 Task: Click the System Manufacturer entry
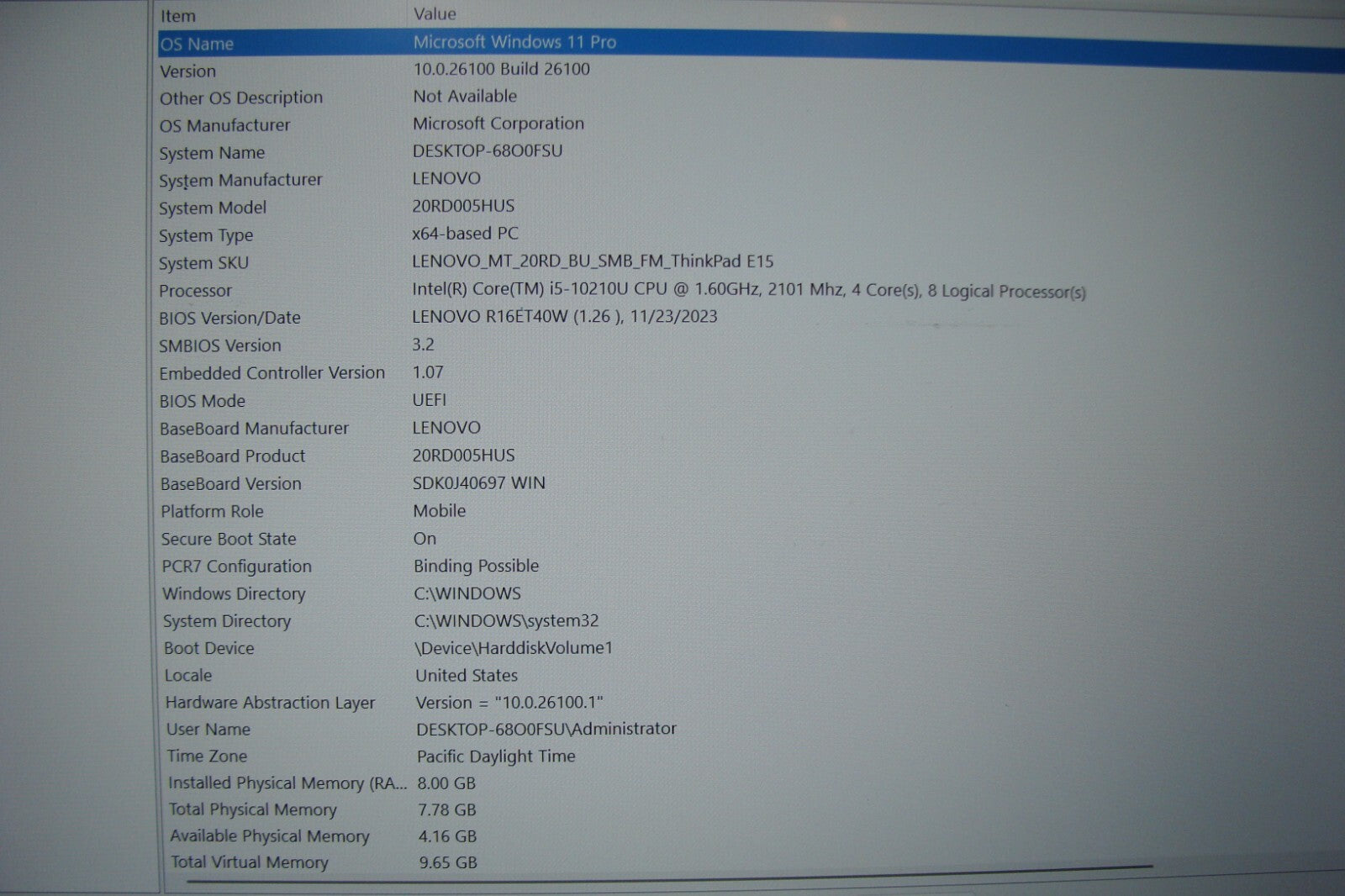[240, 180]
